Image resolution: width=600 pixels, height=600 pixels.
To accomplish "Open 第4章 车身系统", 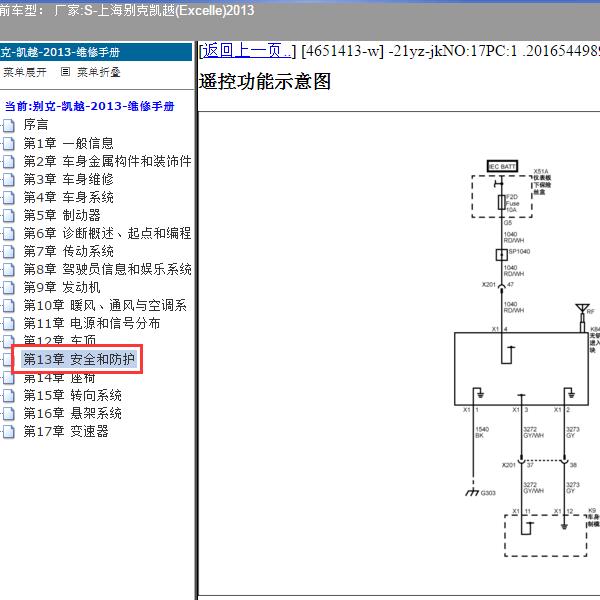I will (x=68, y=197).
